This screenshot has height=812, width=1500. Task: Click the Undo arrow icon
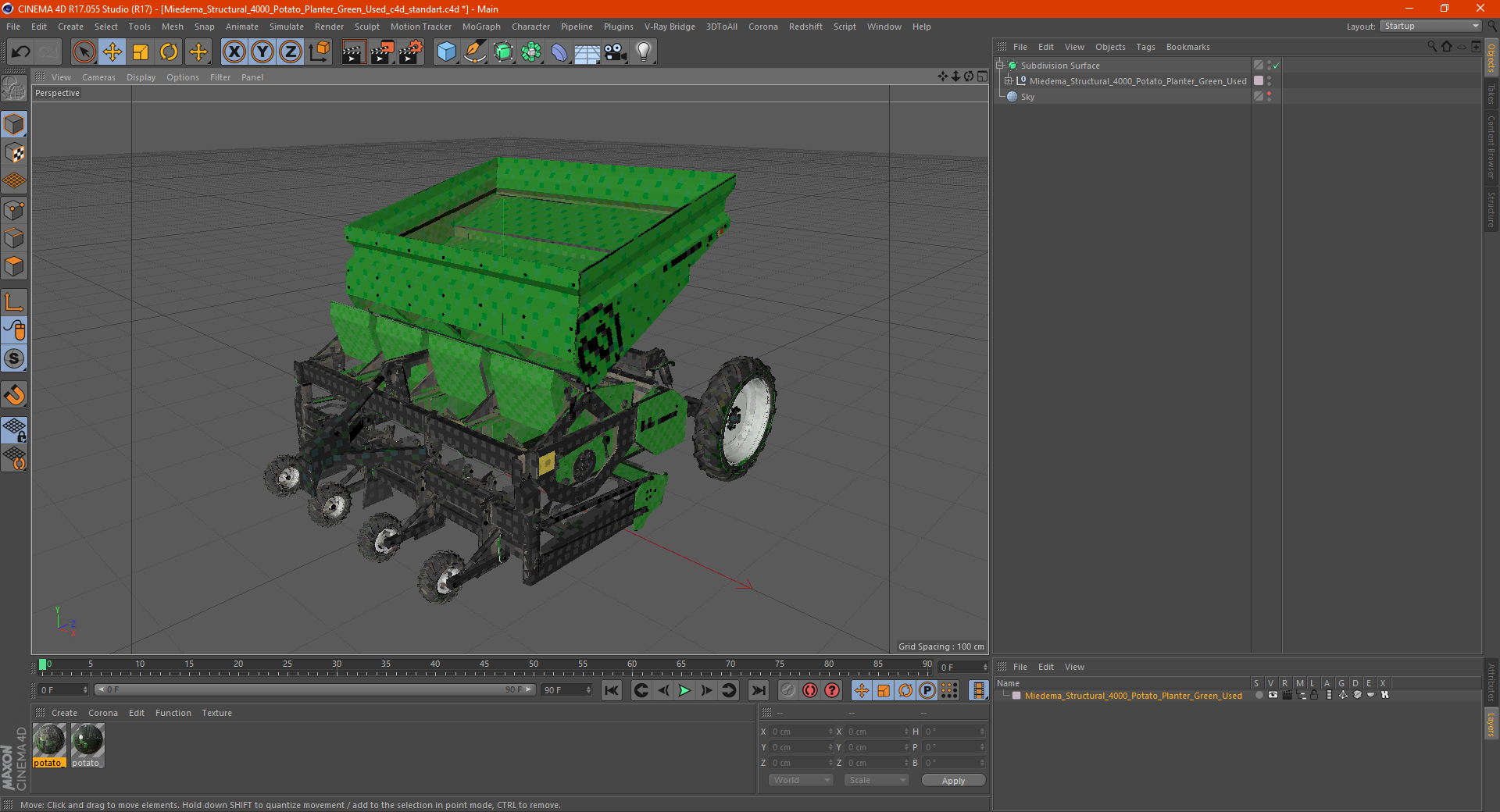tap(21, 52)
